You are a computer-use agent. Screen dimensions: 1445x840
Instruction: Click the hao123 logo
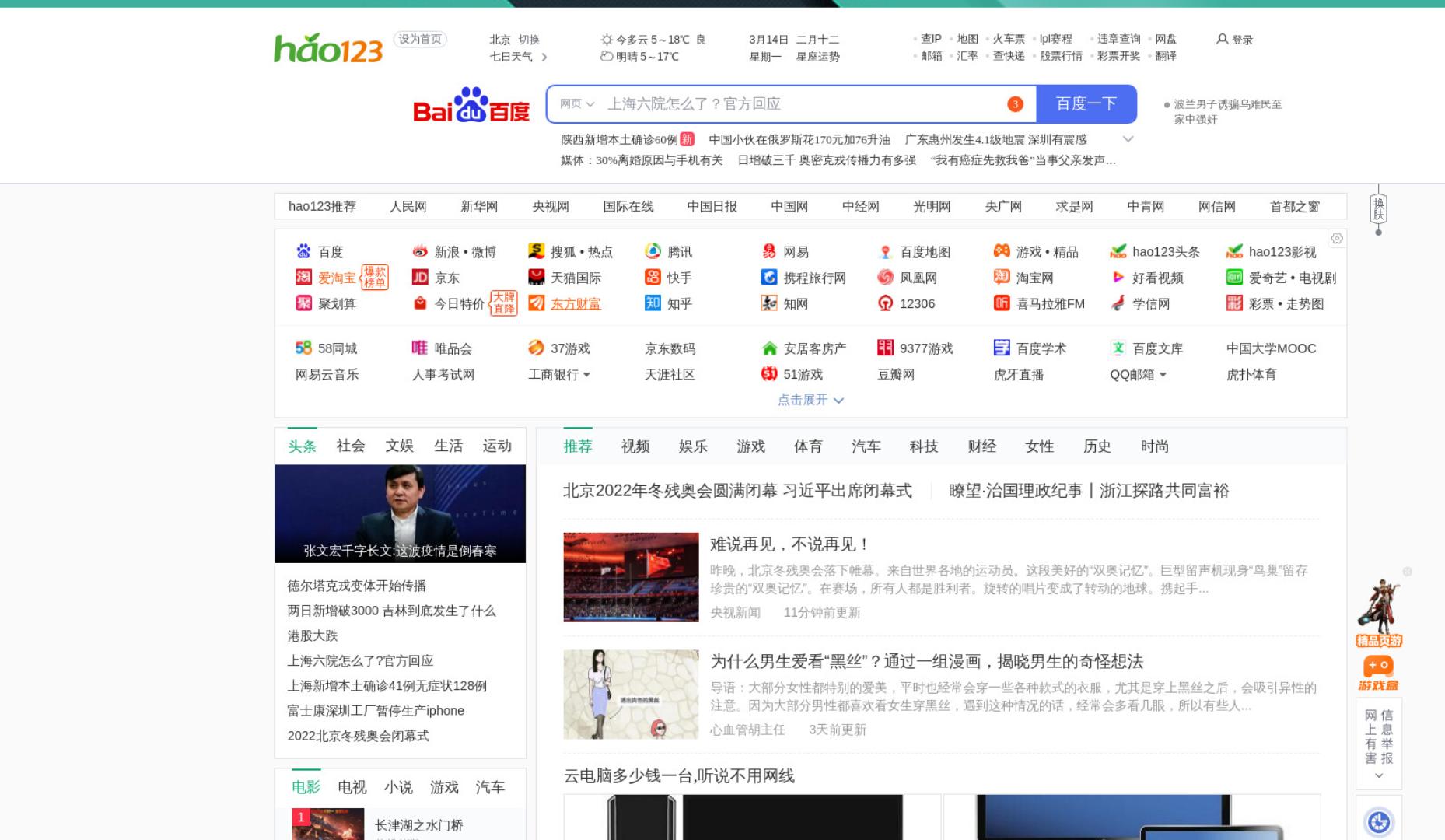coord(328,48)
